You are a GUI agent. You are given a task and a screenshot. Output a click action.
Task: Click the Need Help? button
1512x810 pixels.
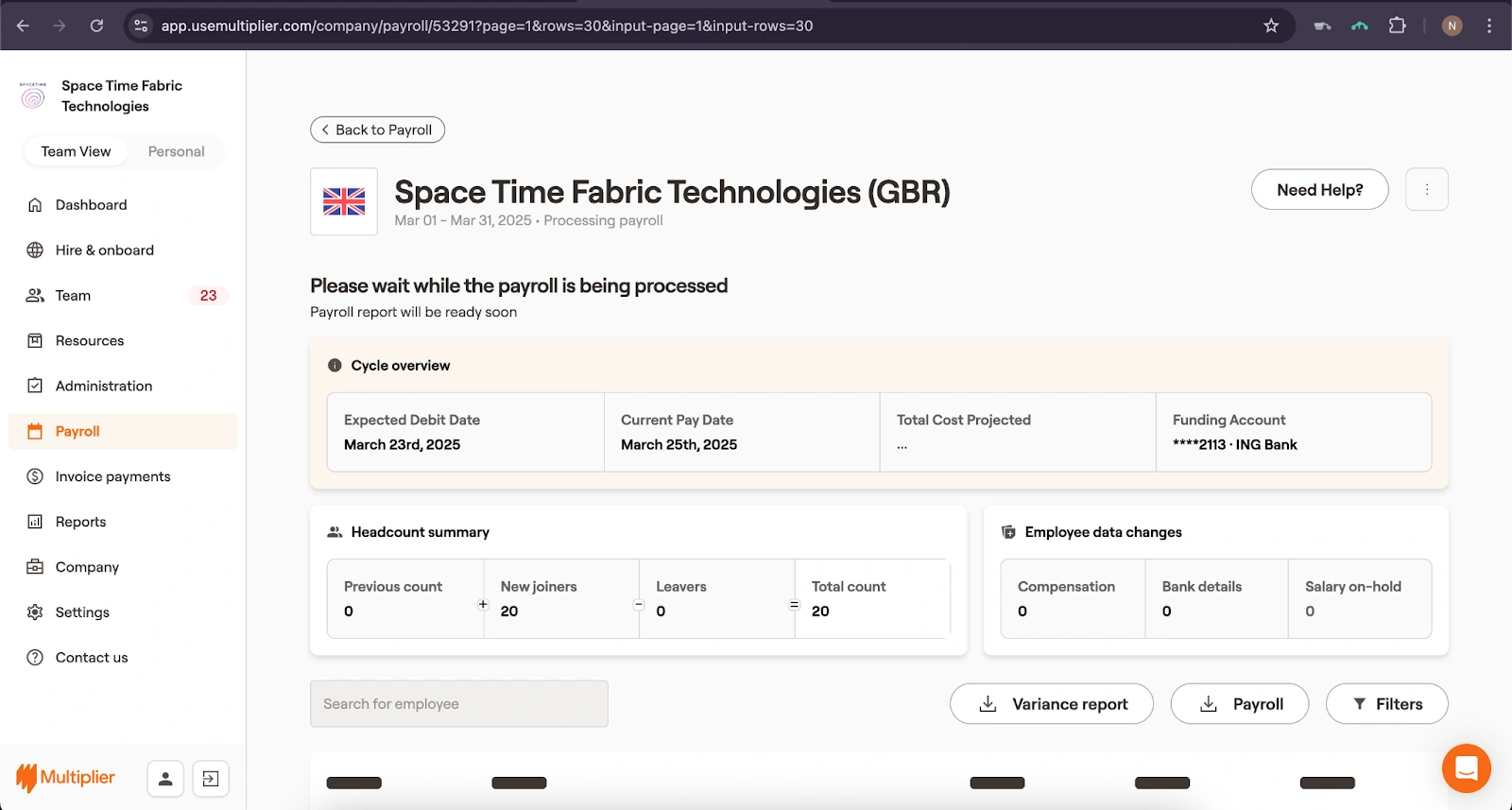1319,190
